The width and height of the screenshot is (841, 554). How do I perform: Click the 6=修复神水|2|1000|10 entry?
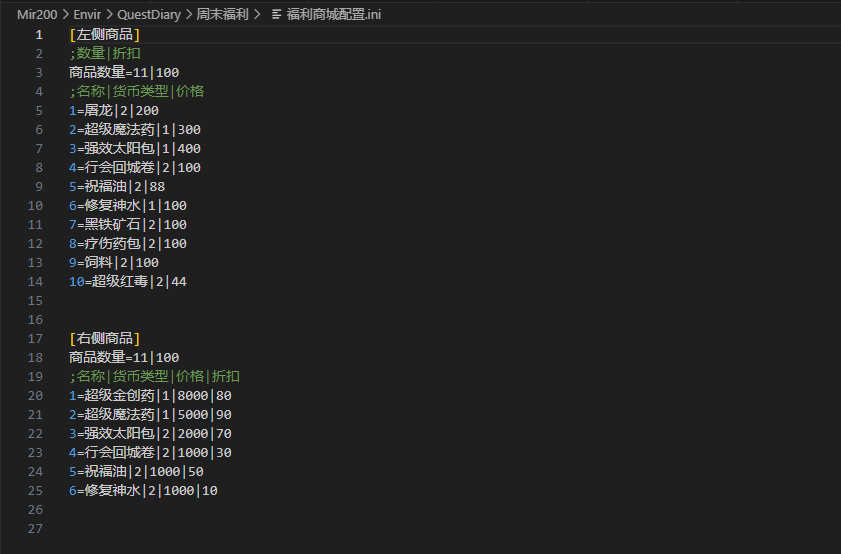[143, 491]
